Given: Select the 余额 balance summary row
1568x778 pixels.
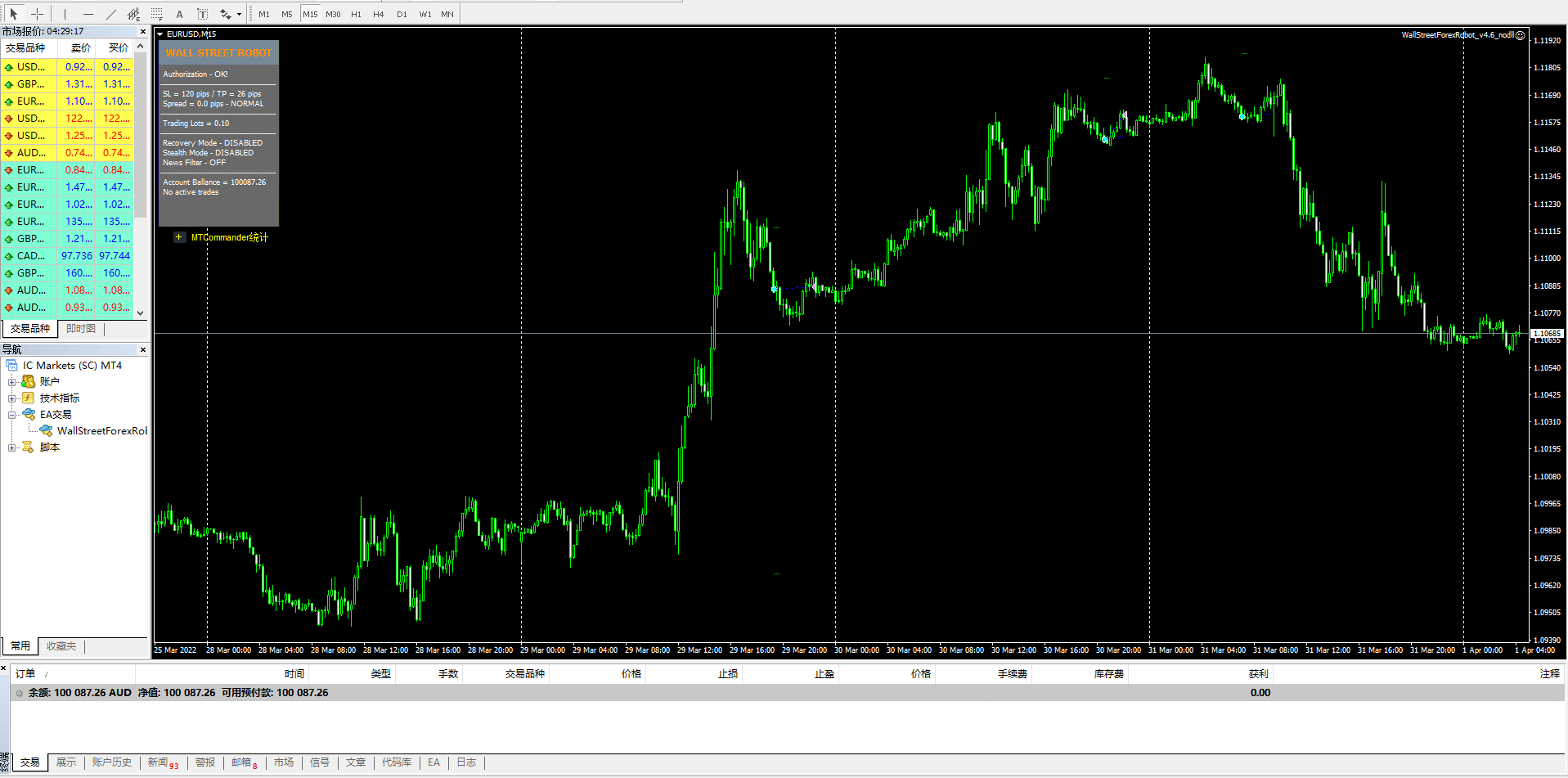Looking at the screenshot, I should (x=788, y=693).
